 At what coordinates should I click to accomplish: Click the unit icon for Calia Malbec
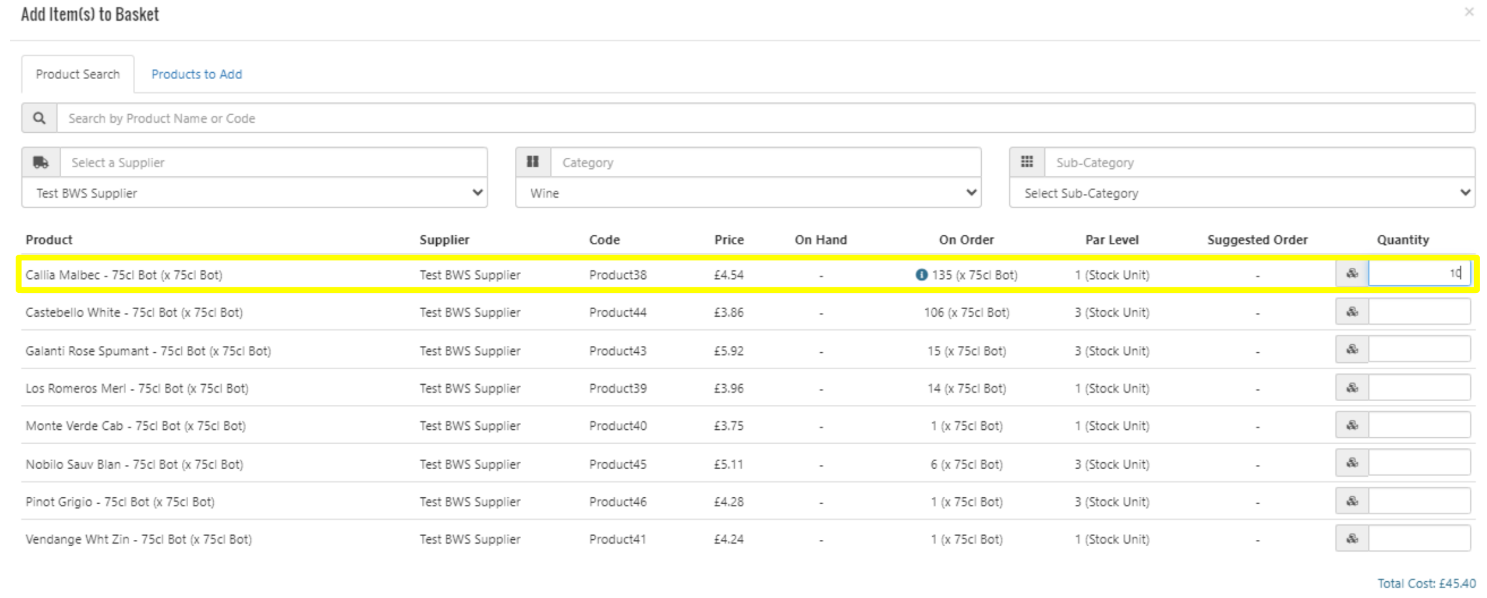pyautogui.click(x=1351, y=274)
